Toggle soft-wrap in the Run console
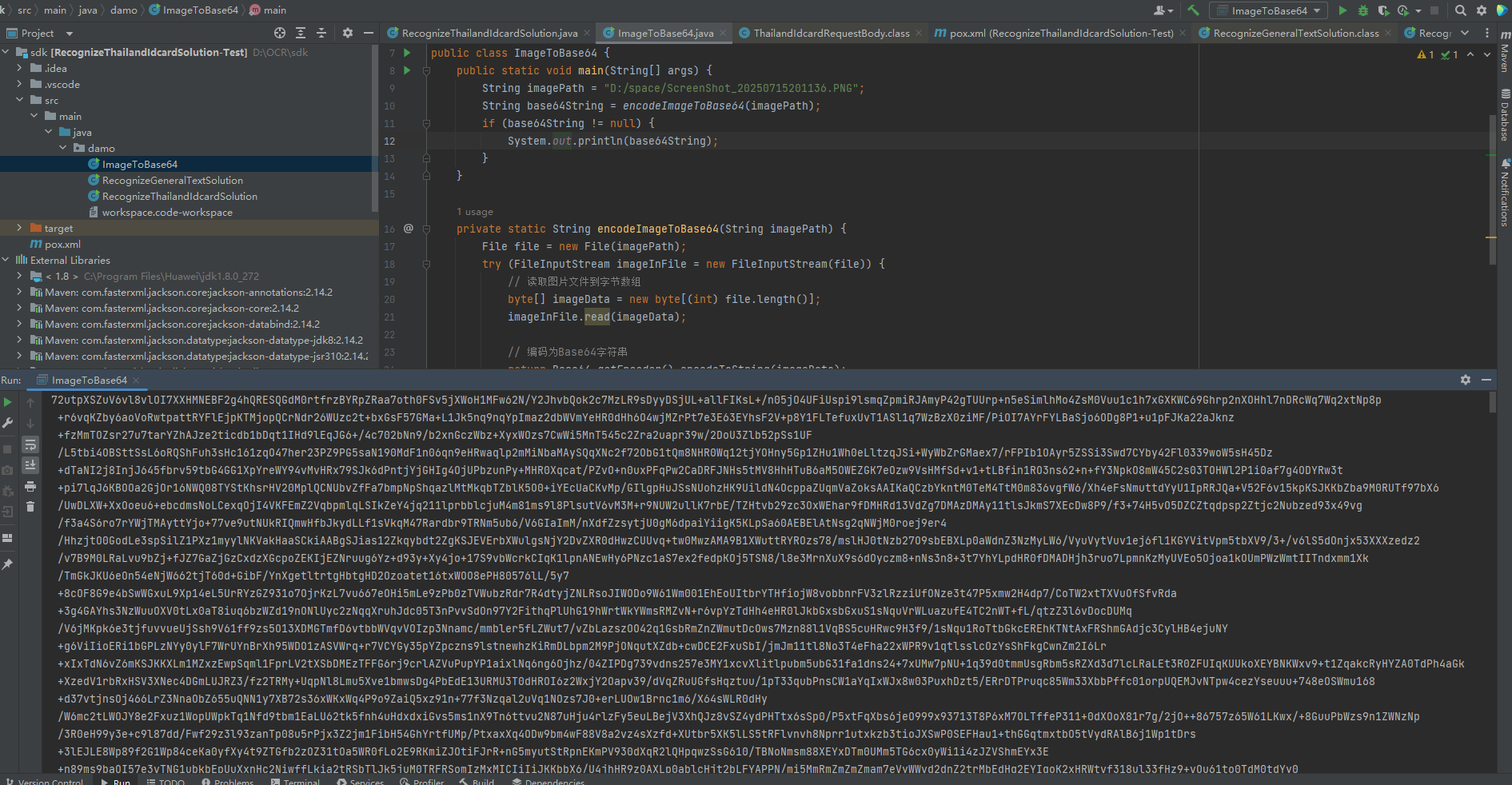This screenshot has height=785, width=1512. 30,444
